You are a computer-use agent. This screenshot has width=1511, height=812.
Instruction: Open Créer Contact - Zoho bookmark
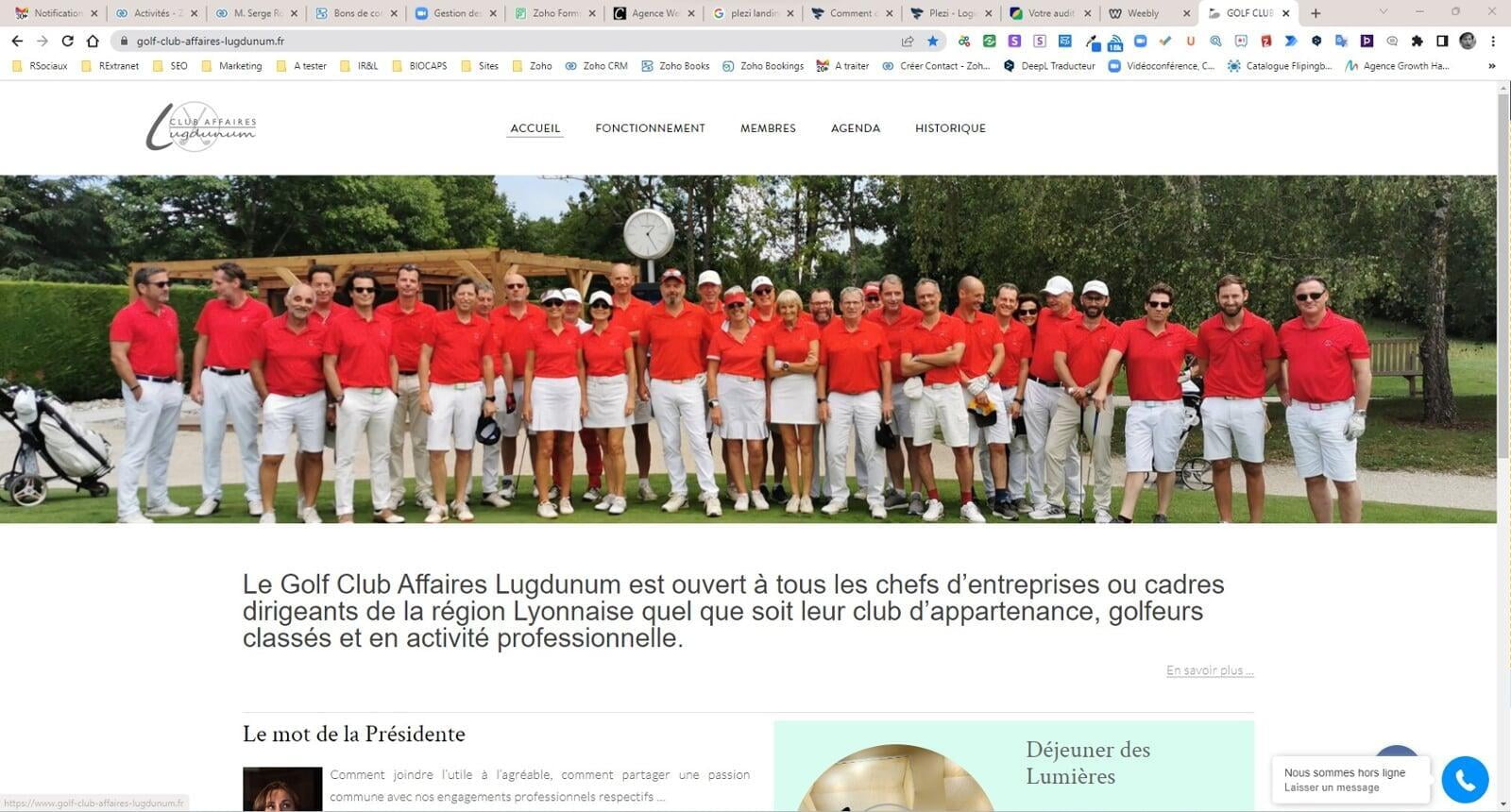click(x=935, y=66)
